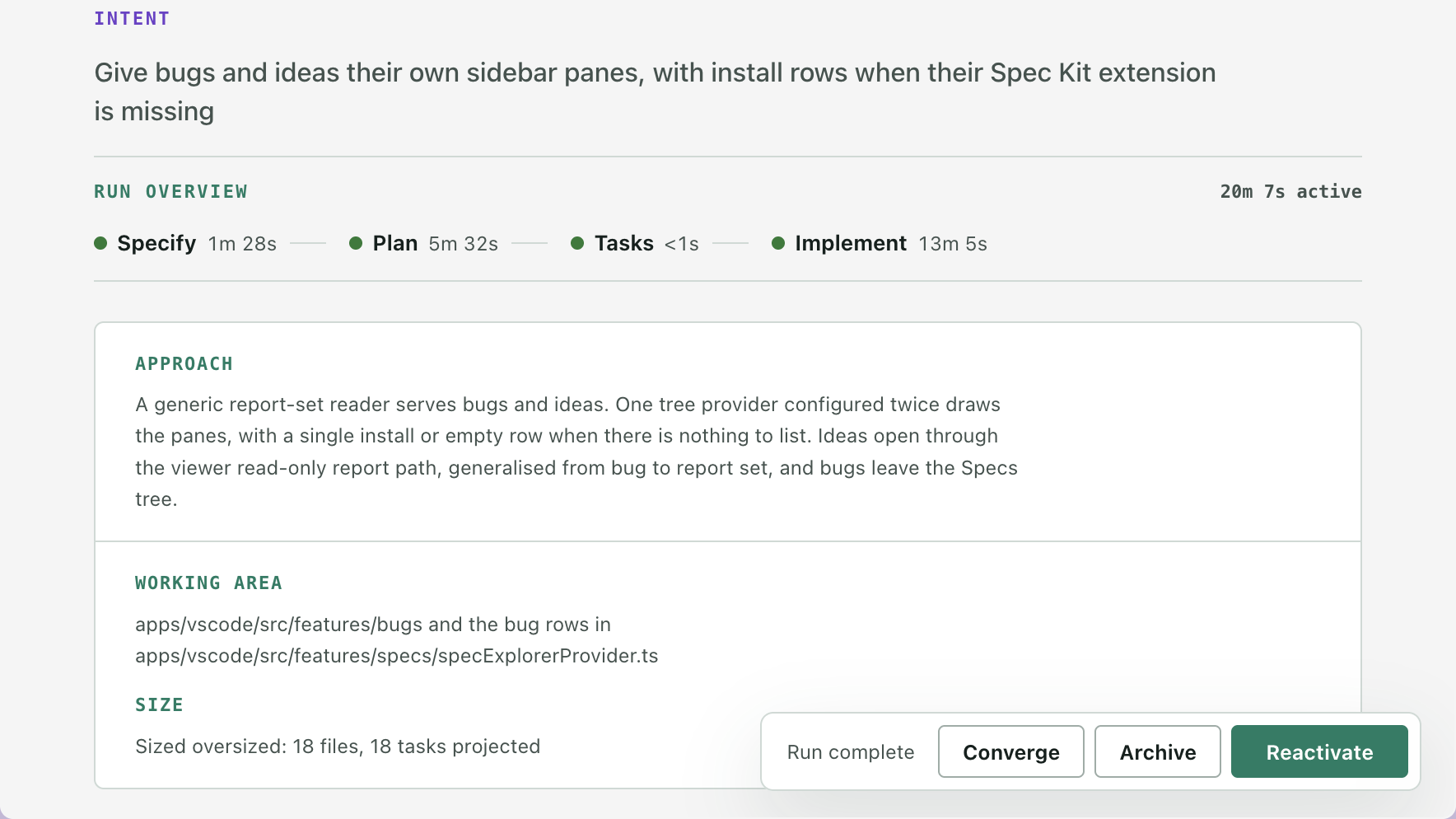
Task: Open the Tasks stage step
Action: (x=635, y=244)
